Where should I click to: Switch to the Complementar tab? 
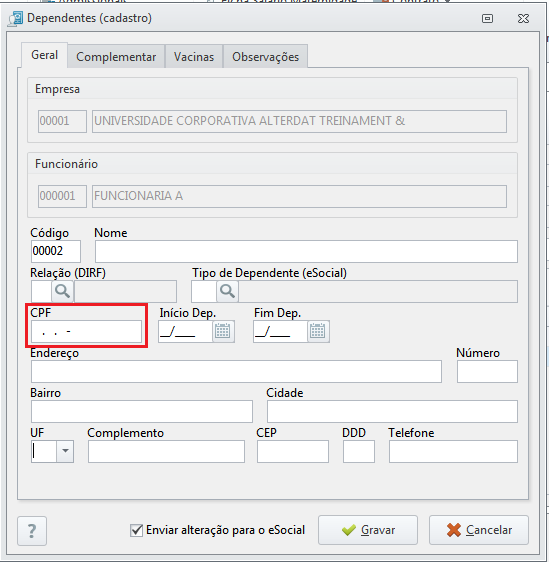click(x=116, y=57)
